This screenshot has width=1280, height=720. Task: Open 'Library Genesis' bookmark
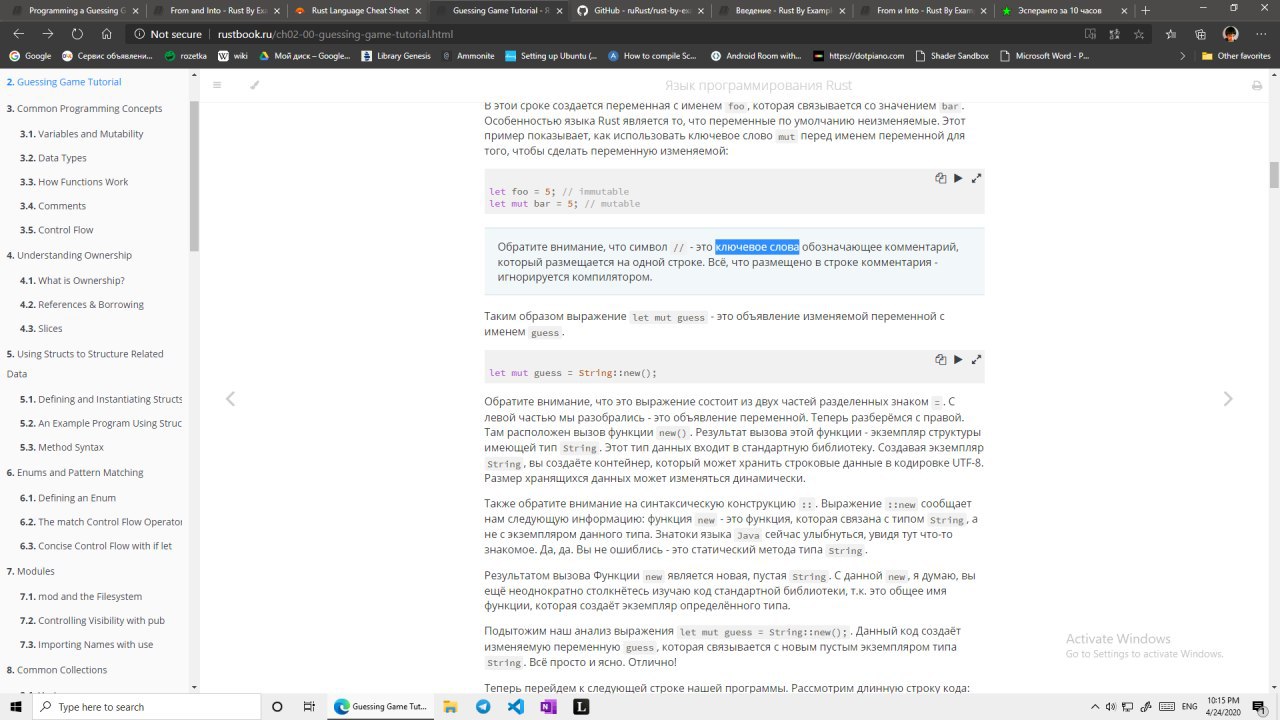click(396, 56)
